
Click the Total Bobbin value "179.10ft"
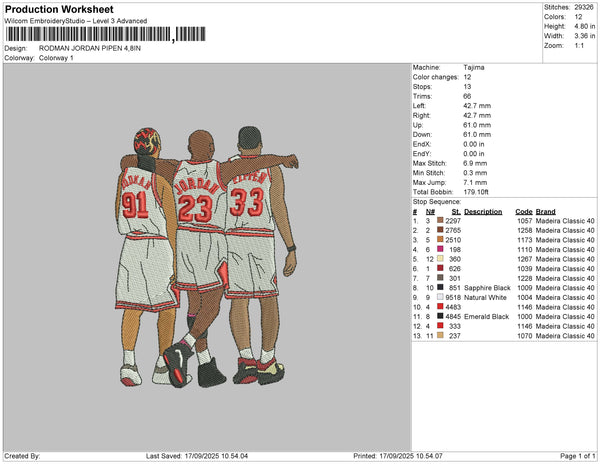click(476, 192)
